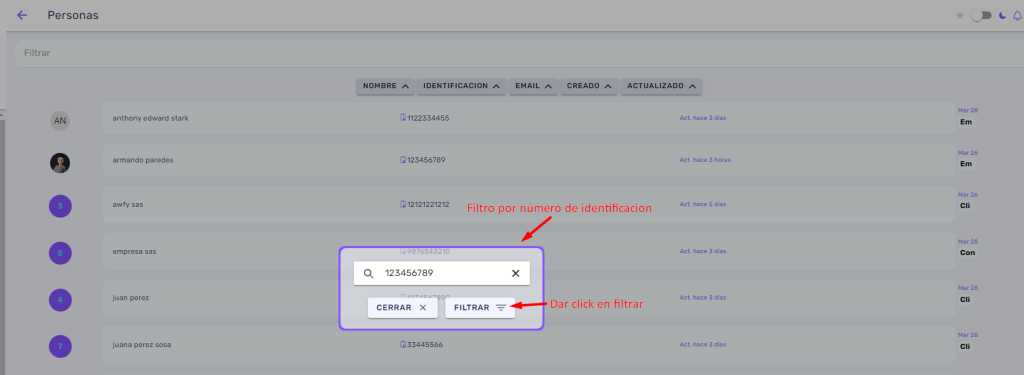Open the anthony edward stark row
This screenshot has width=1024, height=375.
[529, 118]
